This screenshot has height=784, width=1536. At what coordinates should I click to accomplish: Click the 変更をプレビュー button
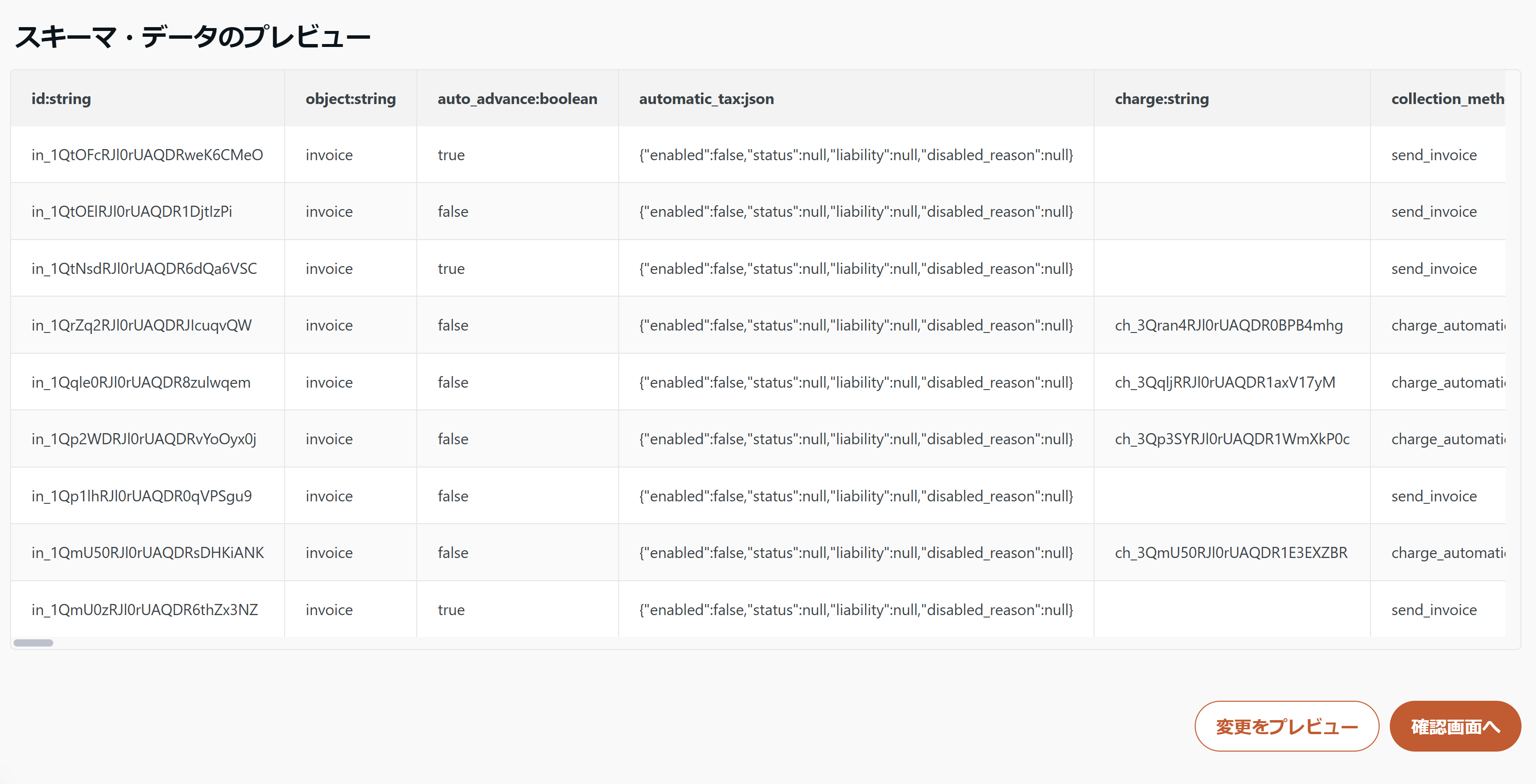[x=1286, y=726]
